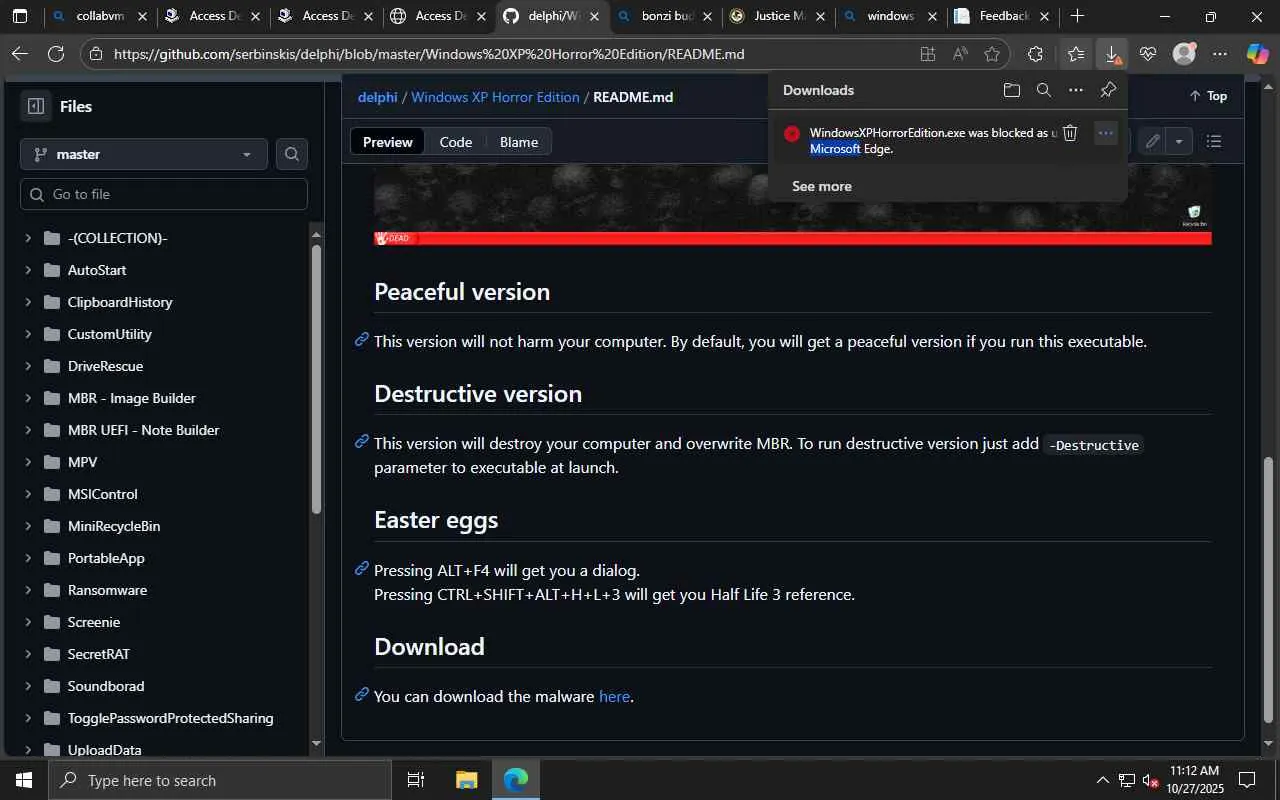The height and width of the screenshot is (800, 1280).
Task: Open a new browser tab
Action: pyautogui.click(x=1077, y=16)
